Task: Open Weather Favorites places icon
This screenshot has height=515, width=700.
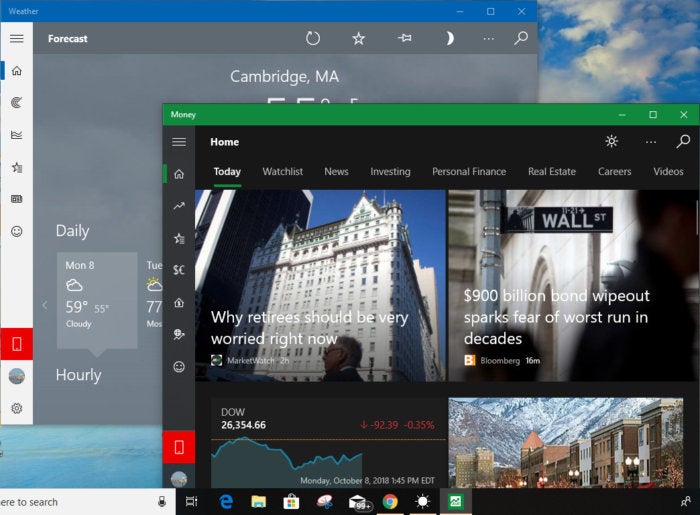Action: click(17, 167)
